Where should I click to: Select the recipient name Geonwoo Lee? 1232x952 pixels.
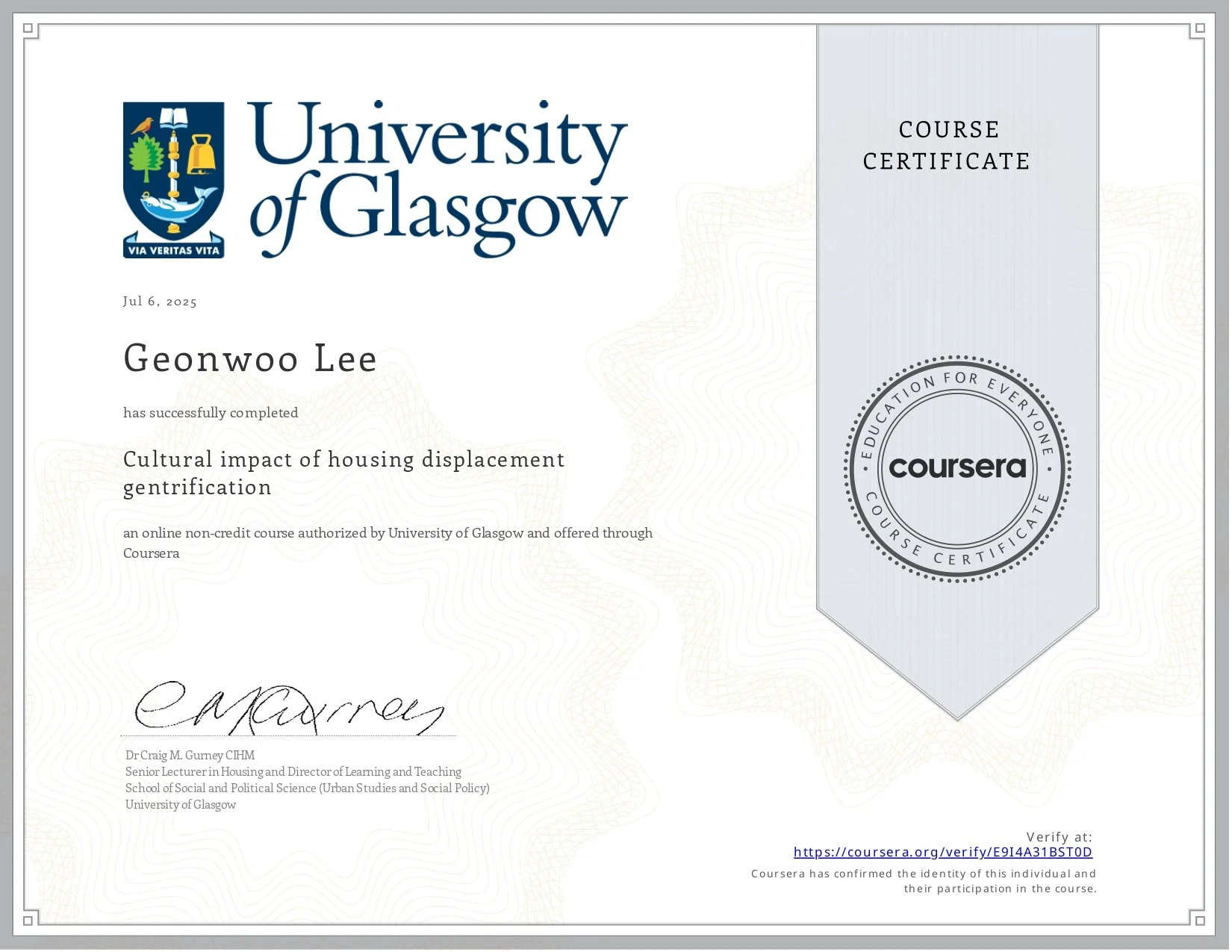pos(250,358)
